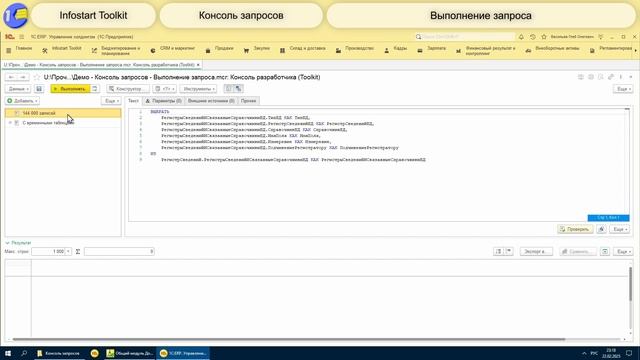Click the horizontal scrollbar below the results table
640x360 pixels.
pyautogui.click(x=289, y=339)
